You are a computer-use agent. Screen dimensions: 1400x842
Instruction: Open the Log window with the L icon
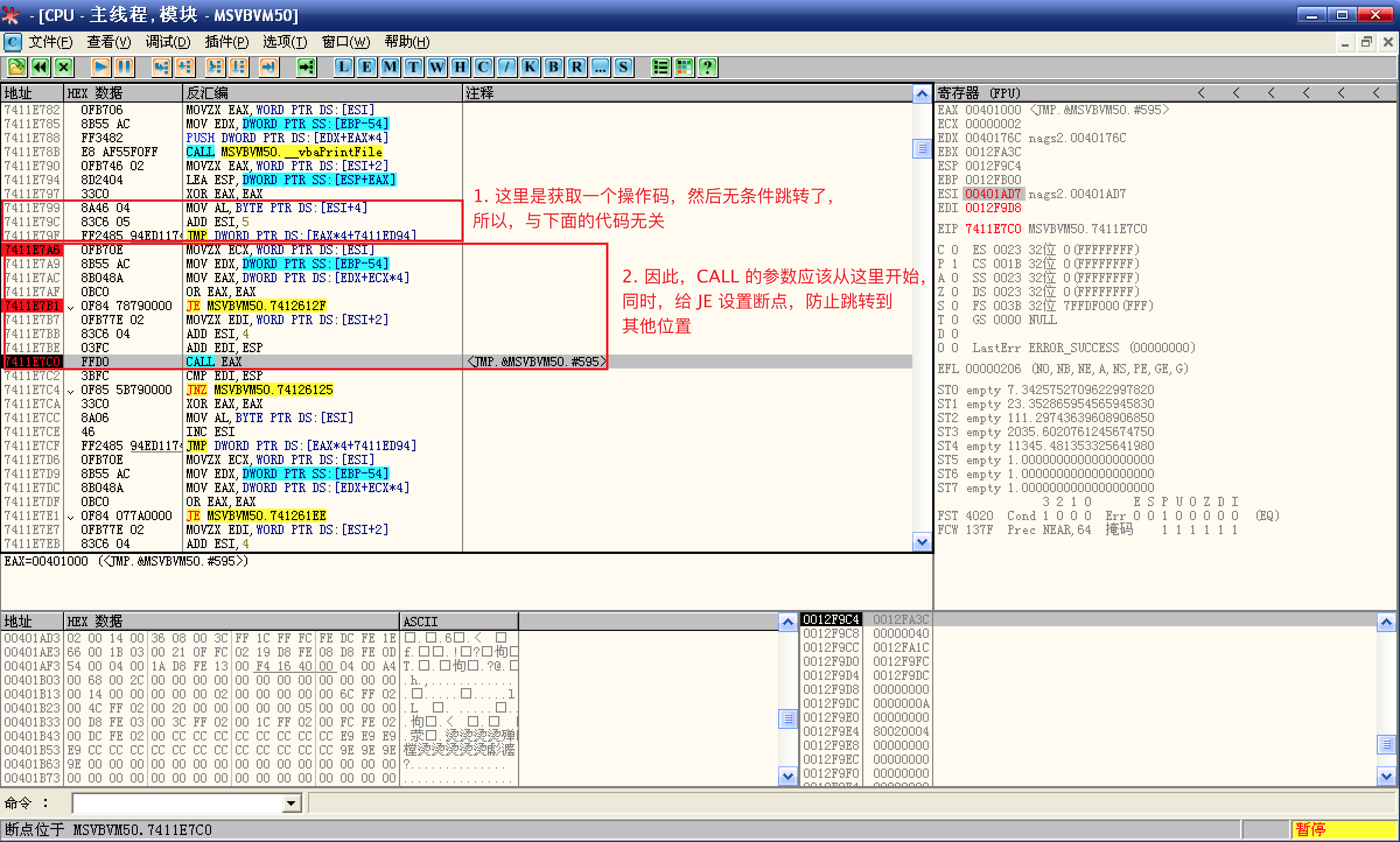coord(343,67)
